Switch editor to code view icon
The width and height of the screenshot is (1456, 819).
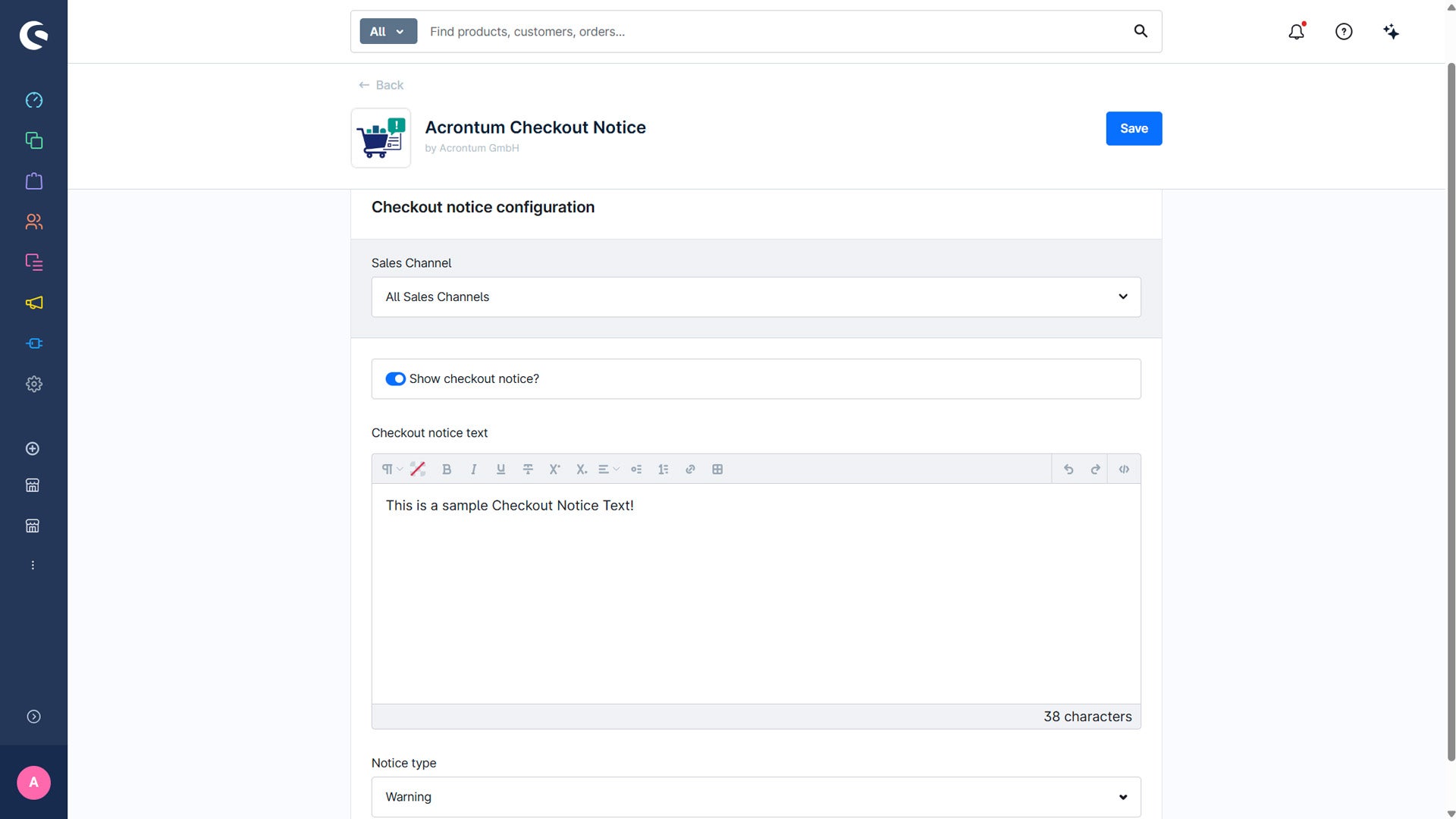(1124, 469)
